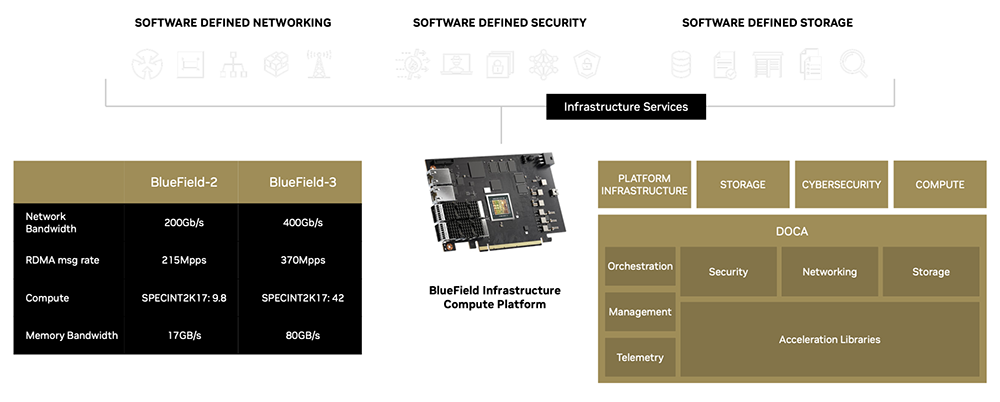Click the BlueField card image
The height and width of the screenshot is (402, 1000).
[x=496, y=203]
